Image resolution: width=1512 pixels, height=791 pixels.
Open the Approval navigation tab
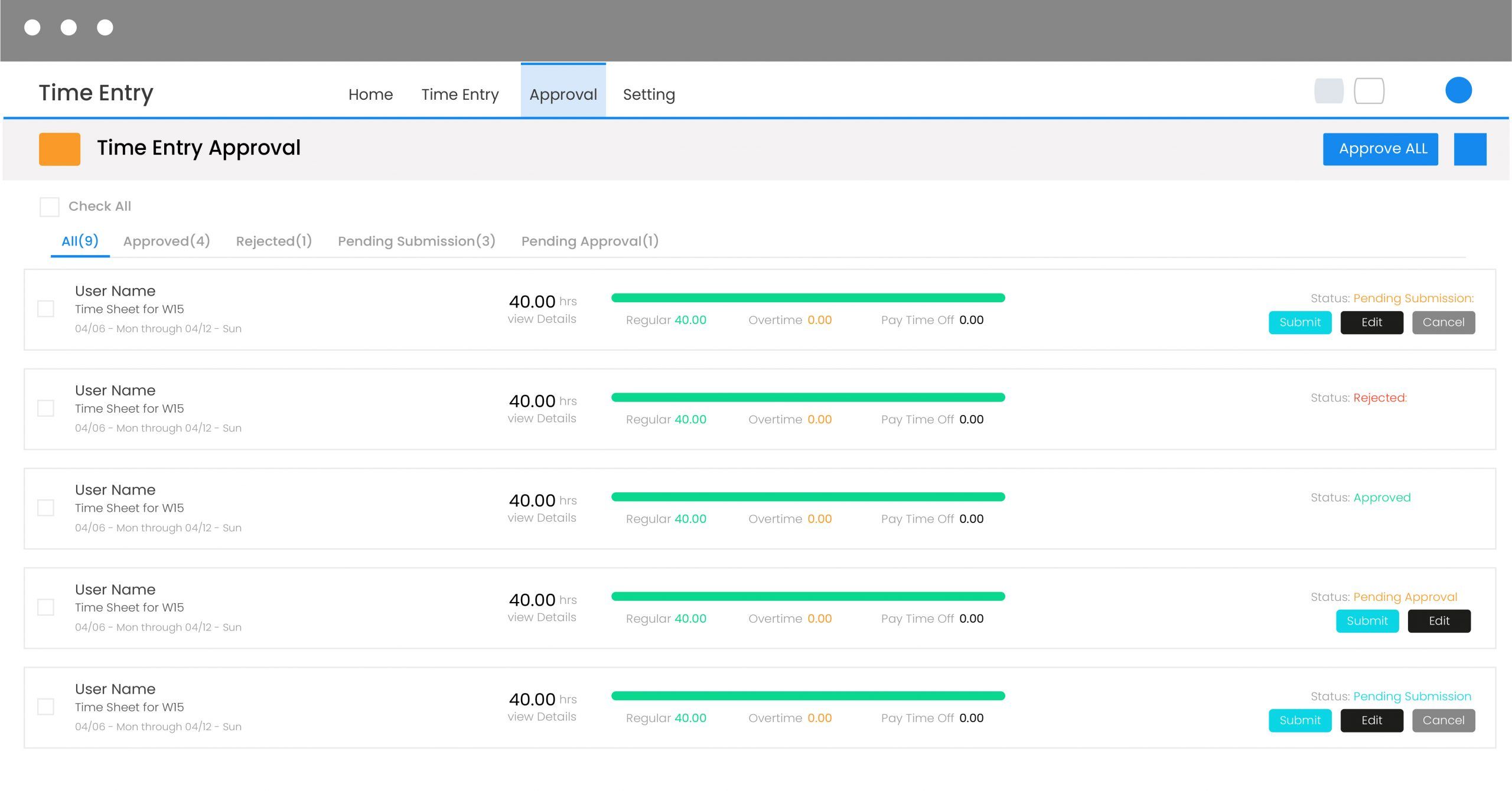pos(563,94)
